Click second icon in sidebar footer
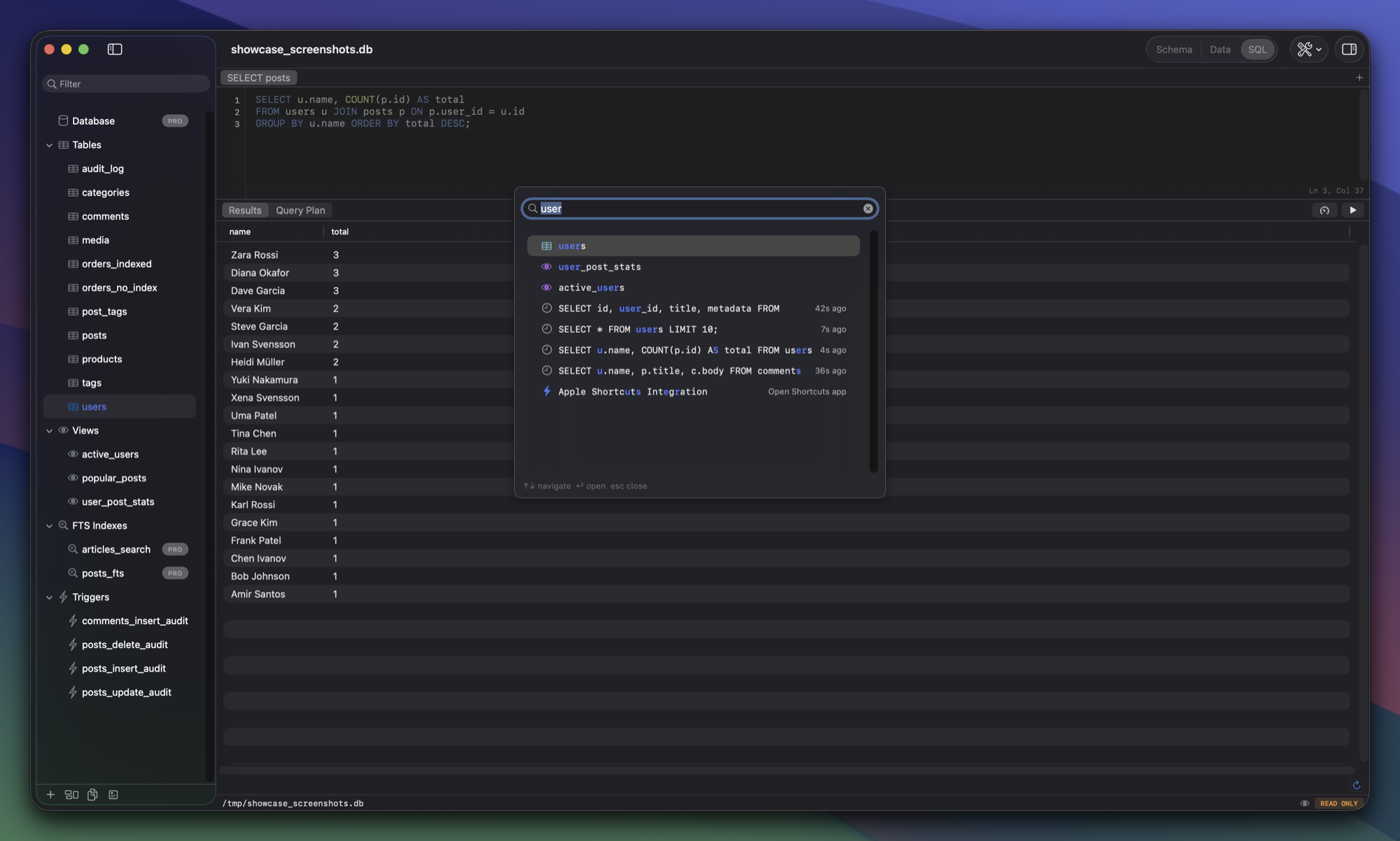 tap(71, 795)
